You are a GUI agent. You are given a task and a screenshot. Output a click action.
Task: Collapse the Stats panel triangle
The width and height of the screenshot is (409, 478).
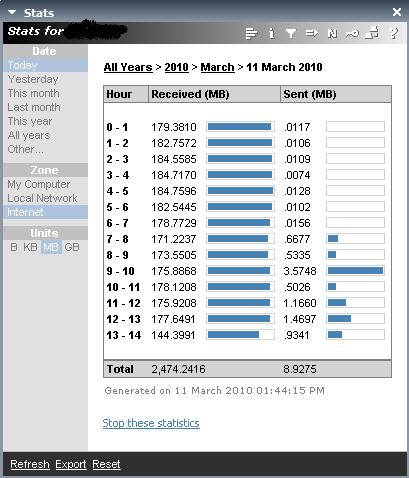12,13
